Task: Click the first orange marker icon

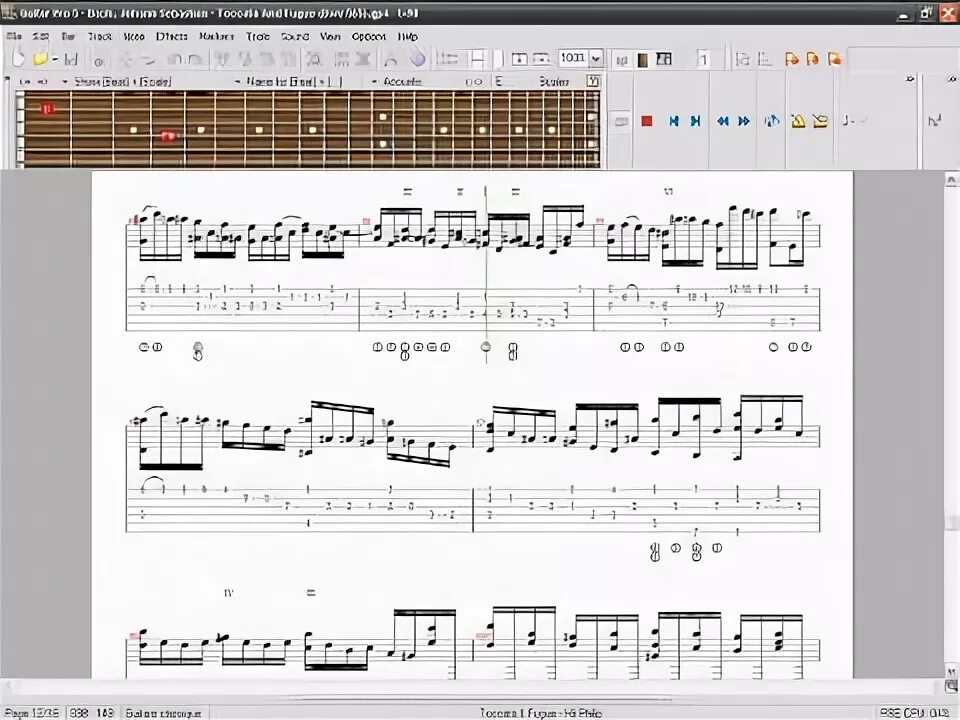Action: (x=791, y=59)
